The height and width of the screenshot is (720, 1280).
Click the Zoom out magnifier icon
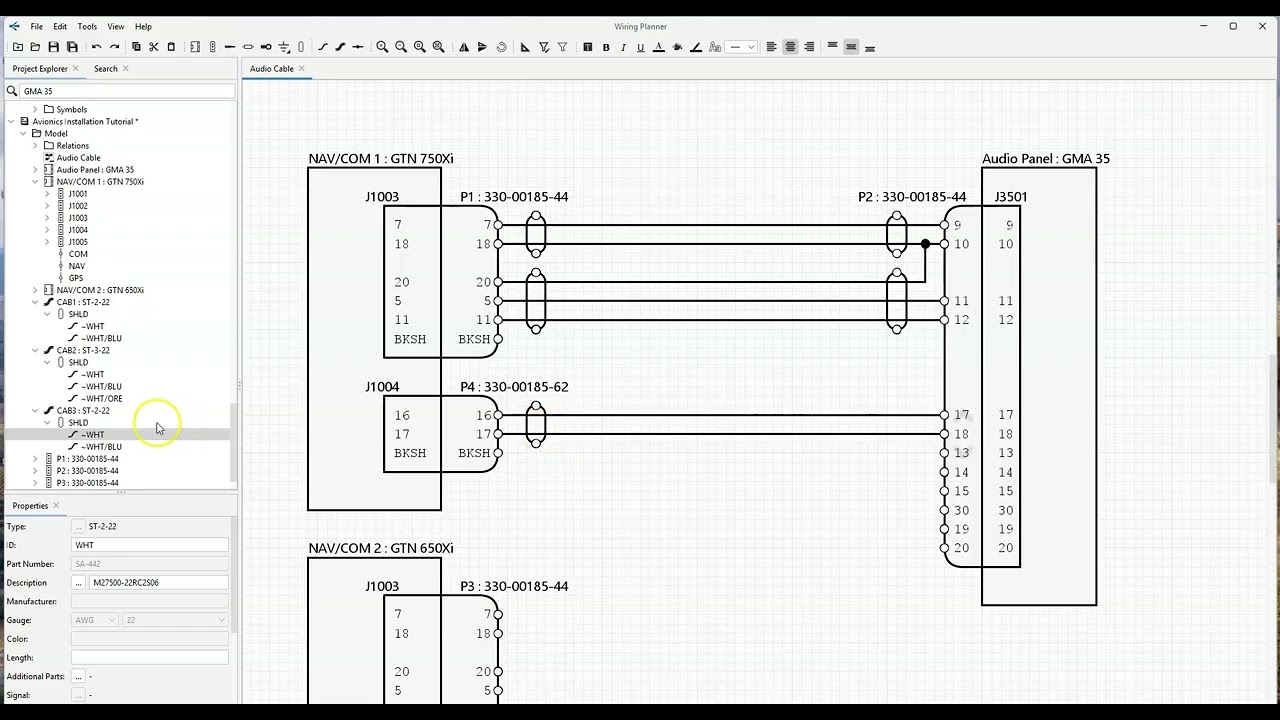pos(401,47)
